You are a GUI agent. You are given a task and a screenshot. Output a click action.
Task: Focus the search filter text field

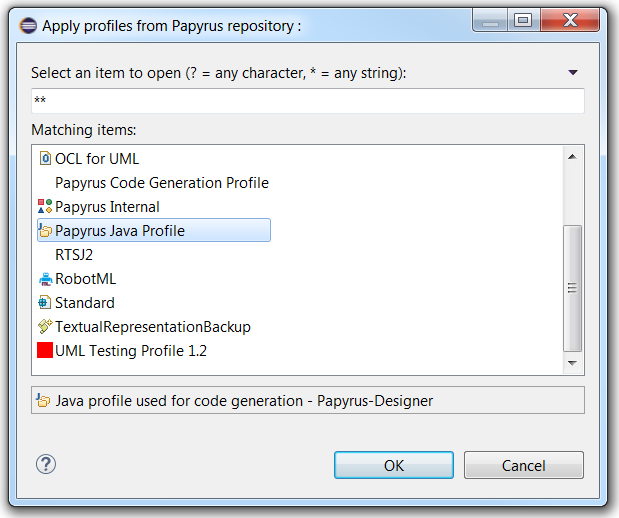pyautogui.click(x=307, y=101)
